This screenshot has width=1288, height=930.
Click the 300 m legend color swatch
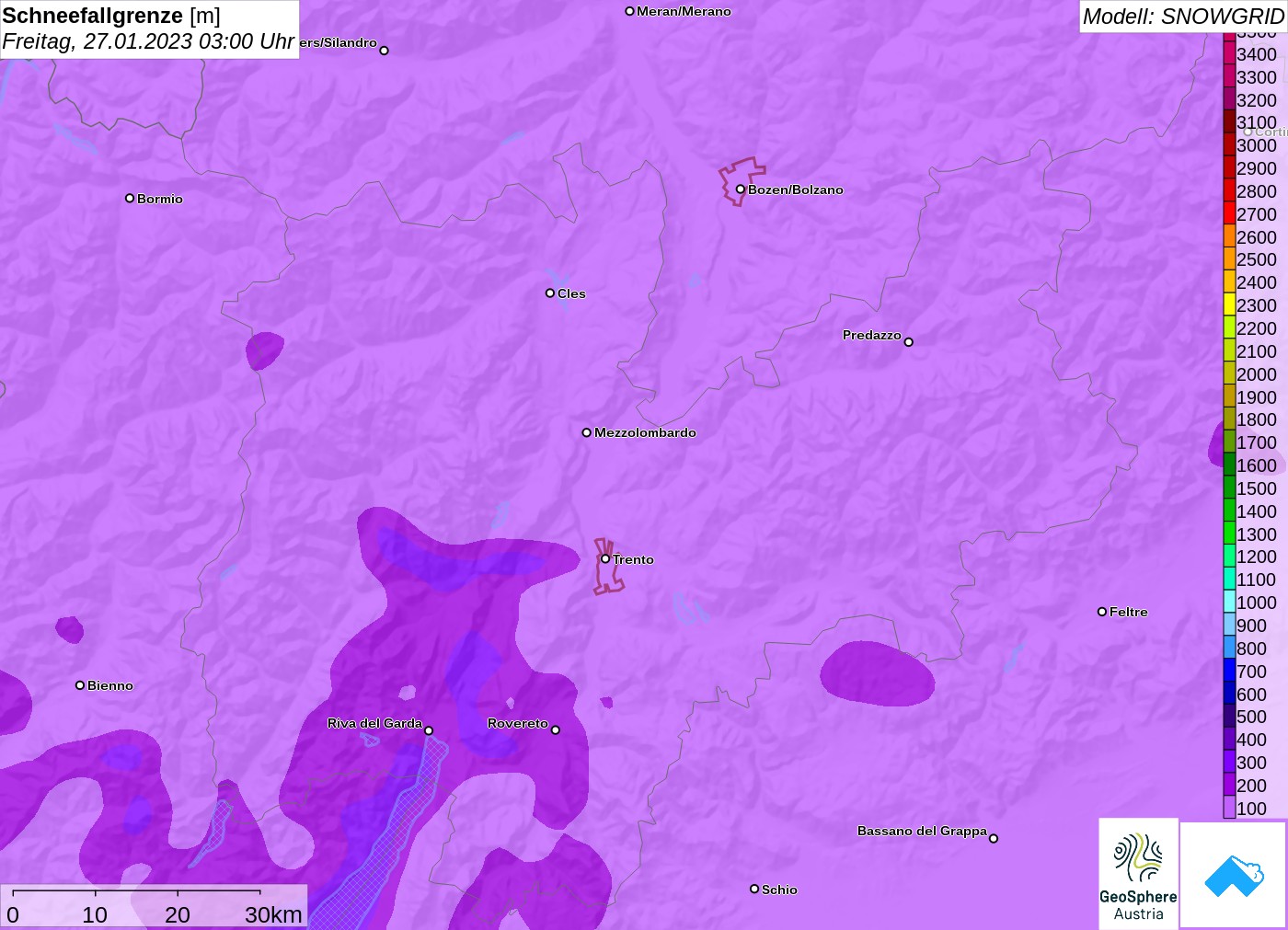pos(1229,762)
